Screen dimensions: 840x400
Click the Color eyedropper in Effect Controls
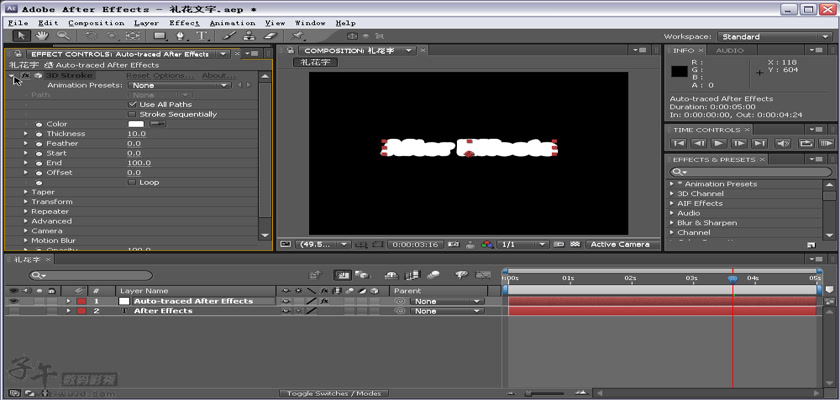[x=158, y=124]
